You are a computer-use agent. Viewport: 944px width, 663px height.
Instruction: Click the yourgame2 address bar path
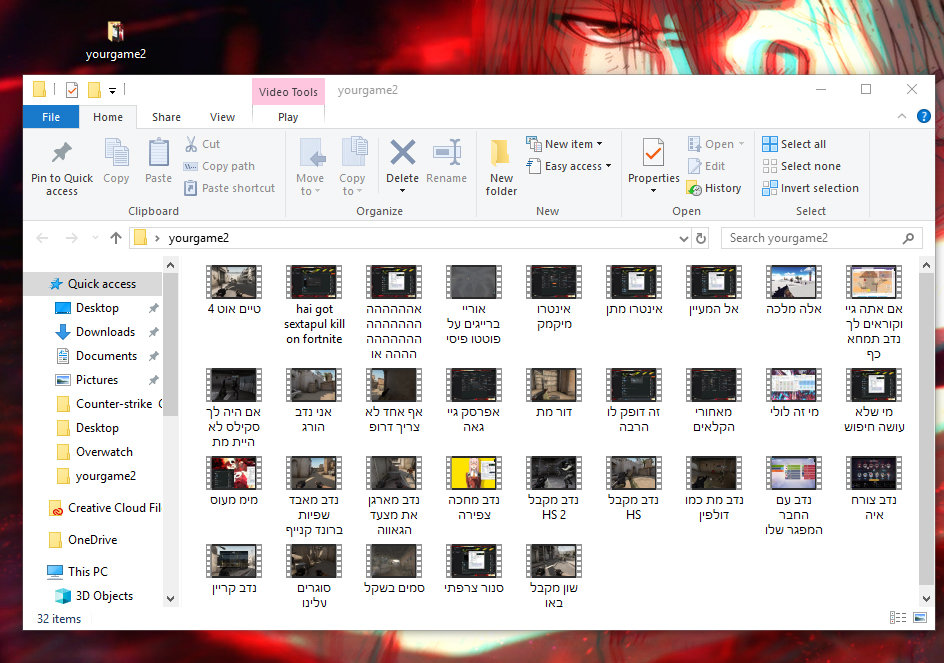[198, 238]
